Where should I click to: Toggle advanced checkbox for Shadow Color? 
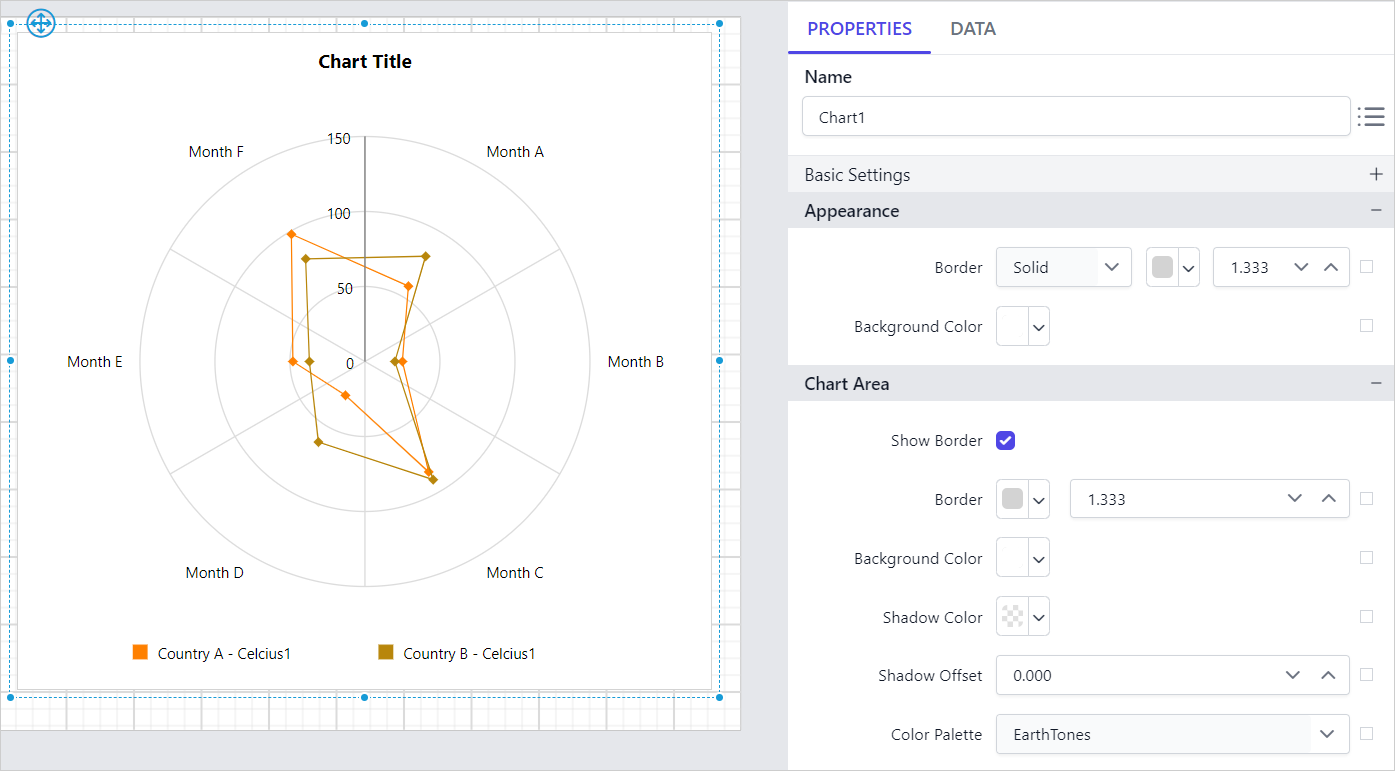pos(1366,616)
